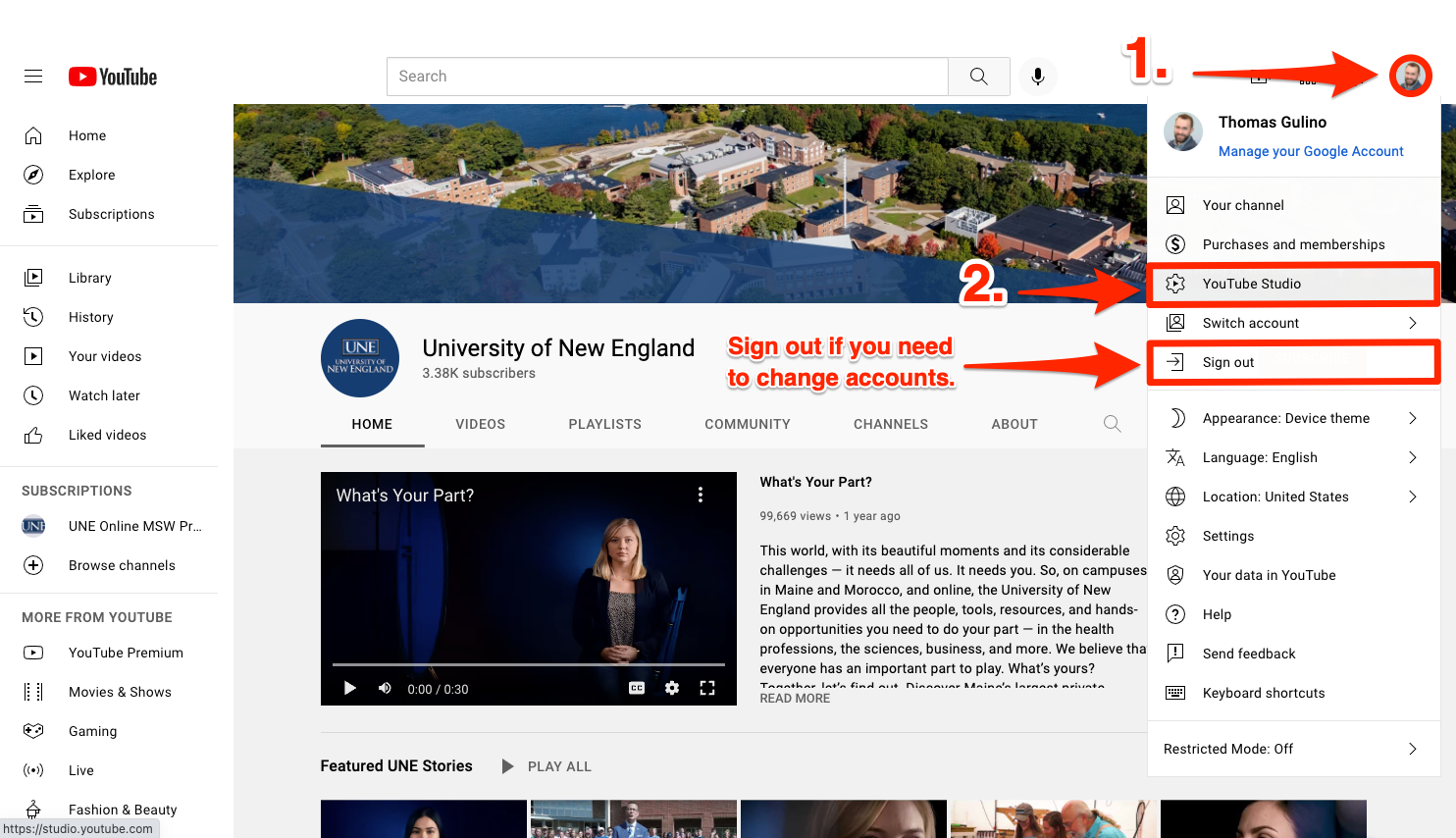
Task: Click the channel banner image
Action: pyautogui.click(x=690, y=203)
